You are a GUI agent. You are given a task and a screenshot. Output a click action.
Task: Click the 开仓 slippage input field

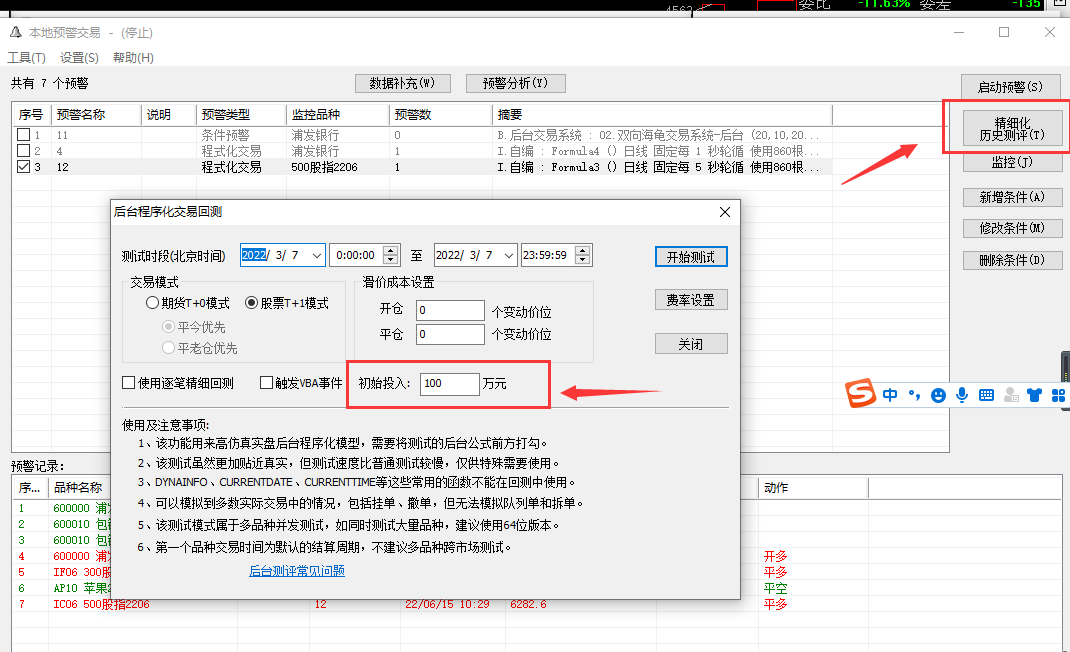(450, 310)
